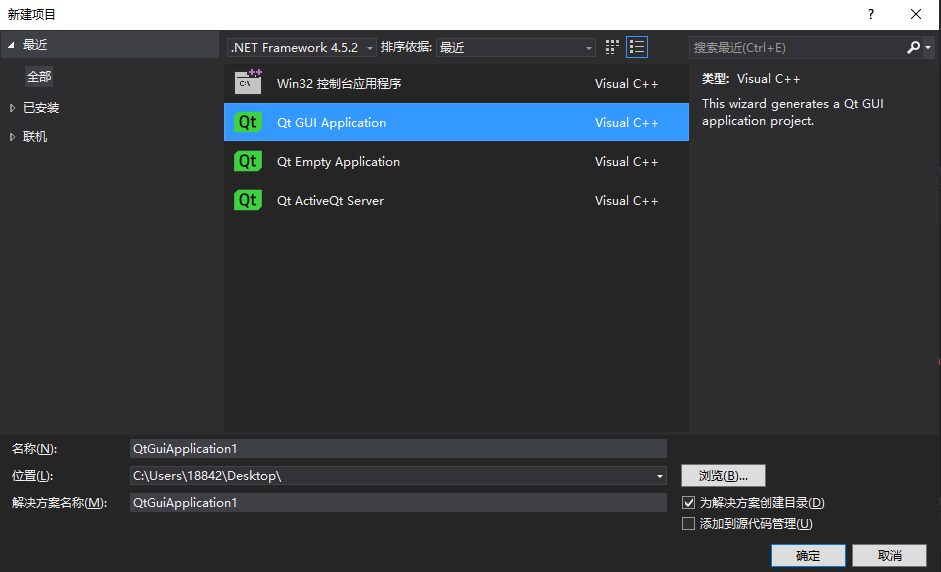
Task: Select Qt Empty Application template name
Action: point(338,161)
